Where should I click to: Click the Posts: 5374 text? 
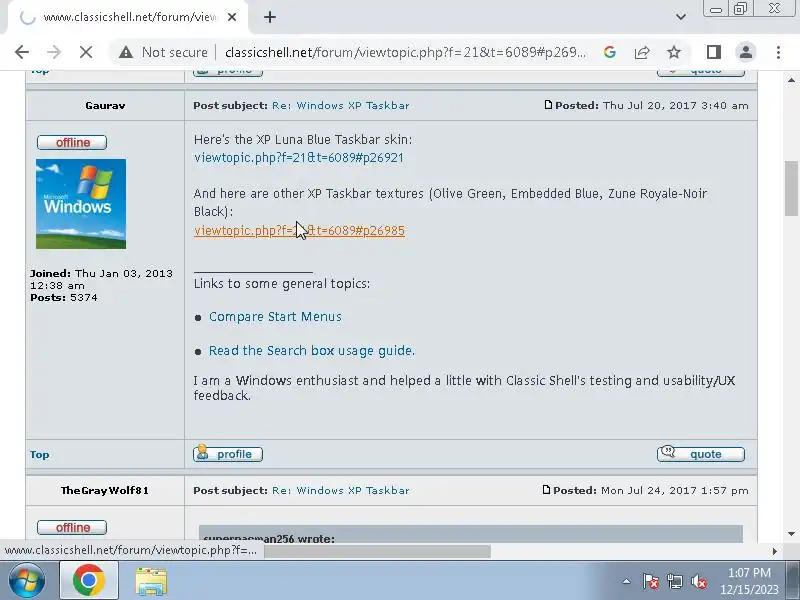tap(64, 297)
